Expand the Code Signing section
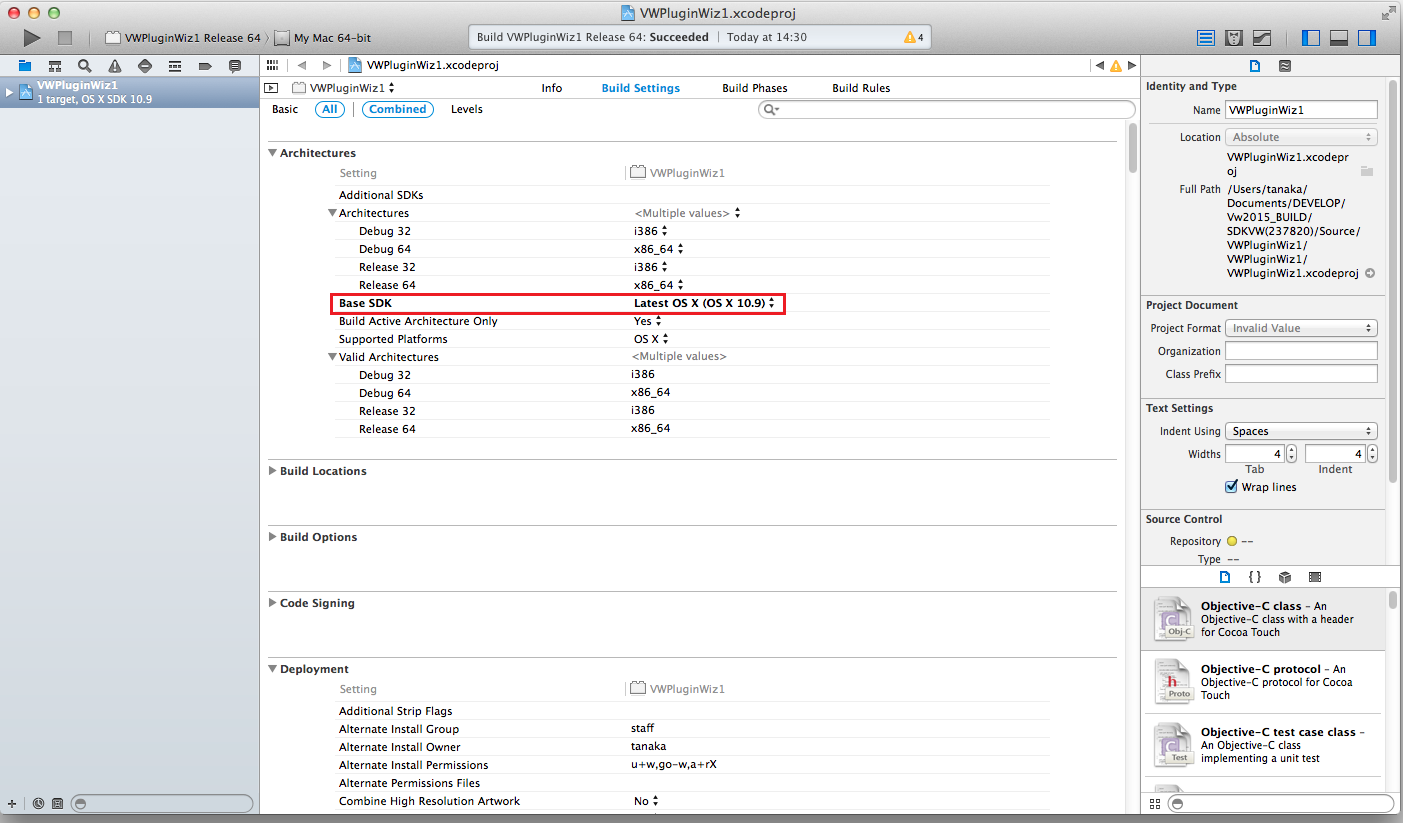 coord(272,603)
